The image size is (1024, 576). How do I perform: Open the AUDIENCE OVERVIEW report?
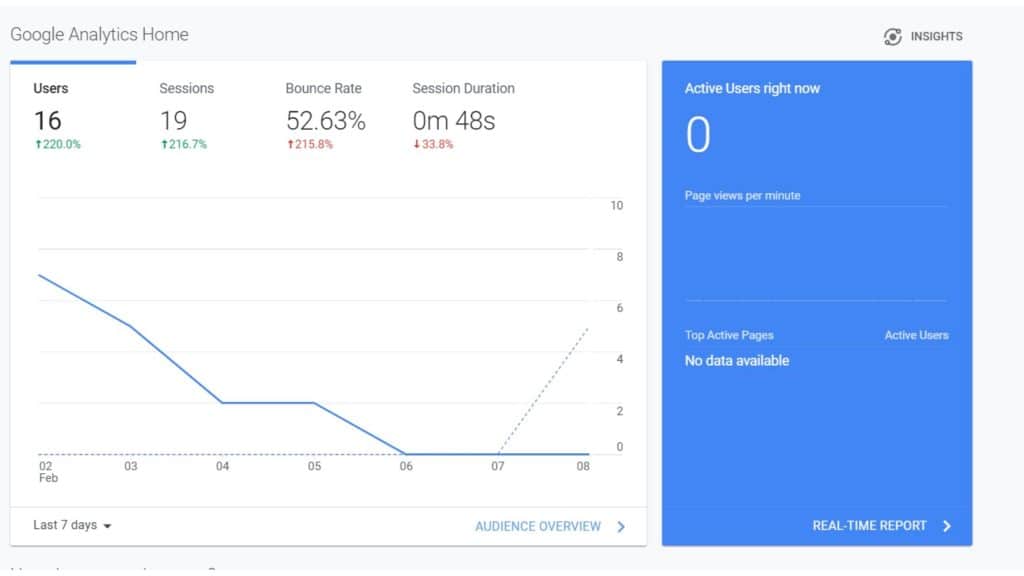pos(539,526)
